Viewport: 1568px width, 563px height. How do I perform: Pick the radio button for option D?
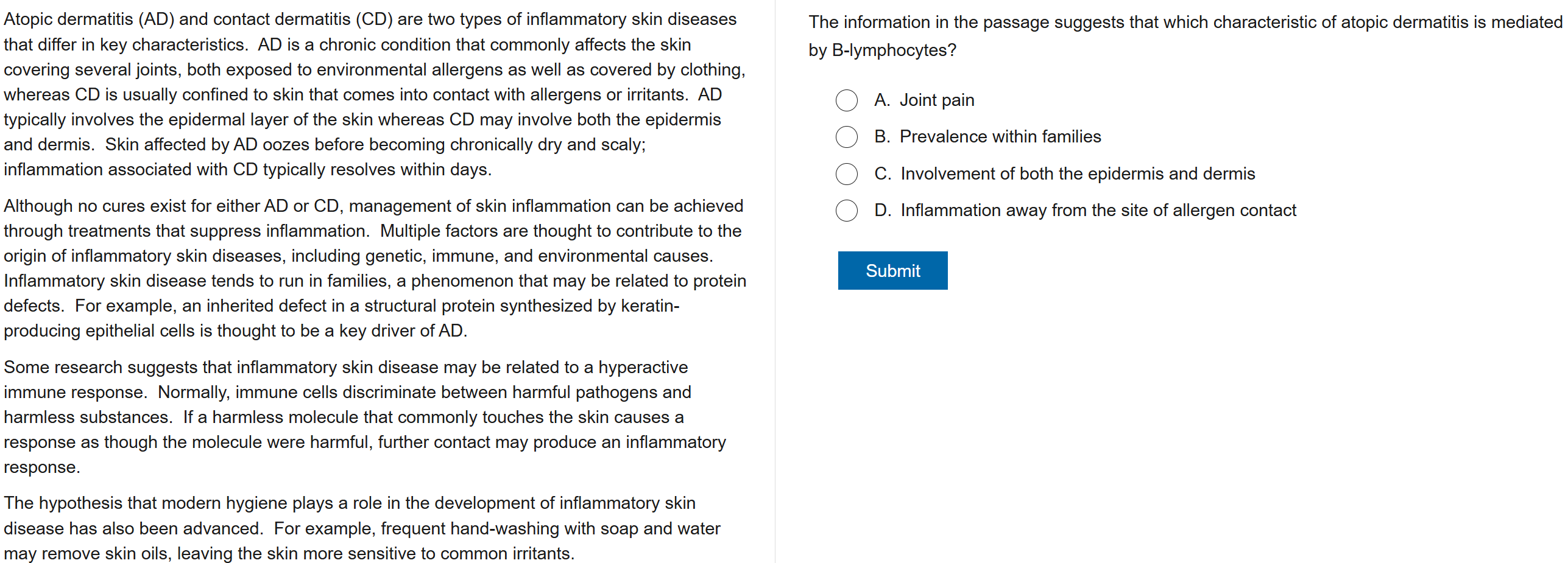pos(846,211)
